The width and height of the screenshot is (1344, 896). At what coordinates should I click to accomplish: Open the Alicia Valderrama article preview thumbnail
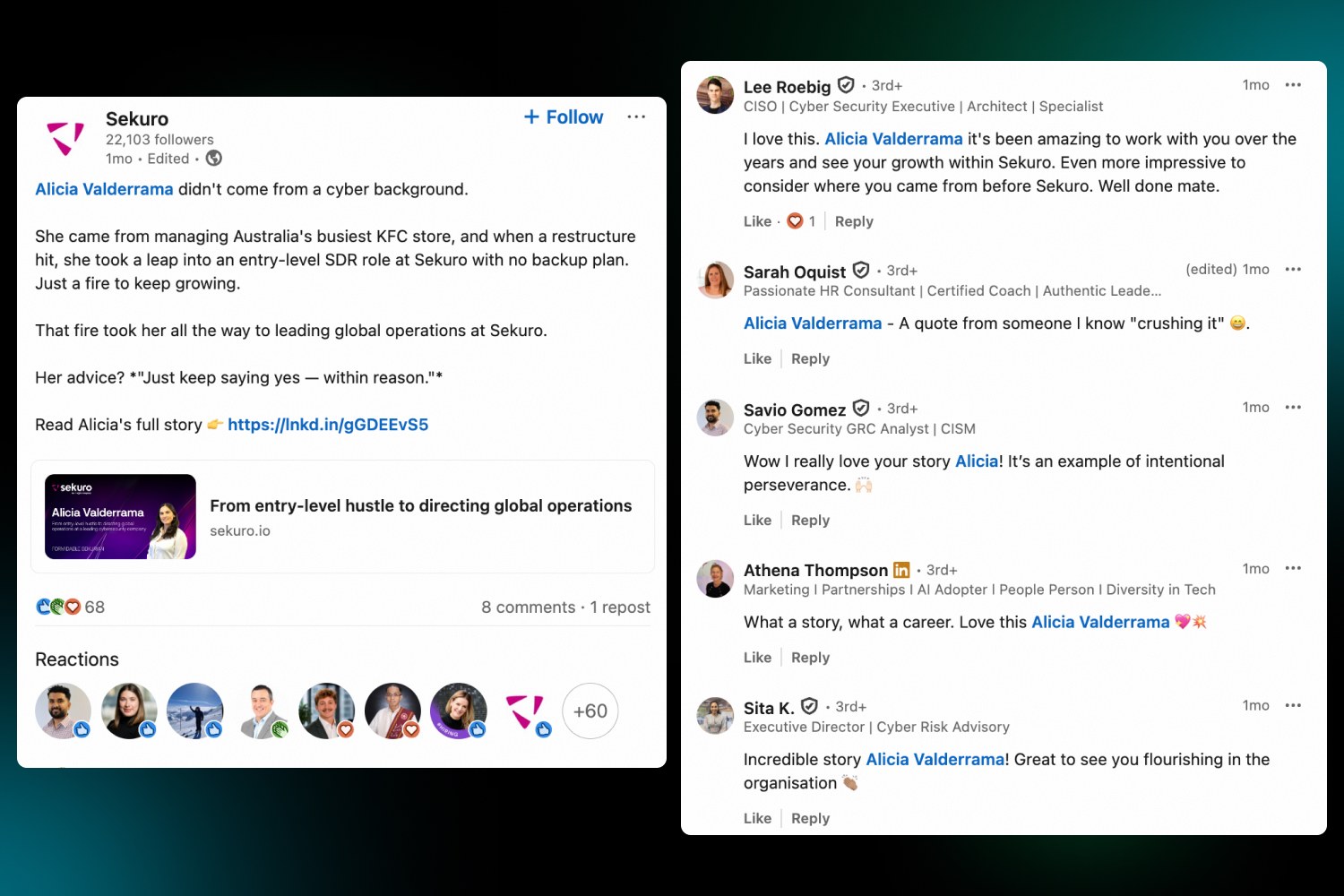pos(120,517)
